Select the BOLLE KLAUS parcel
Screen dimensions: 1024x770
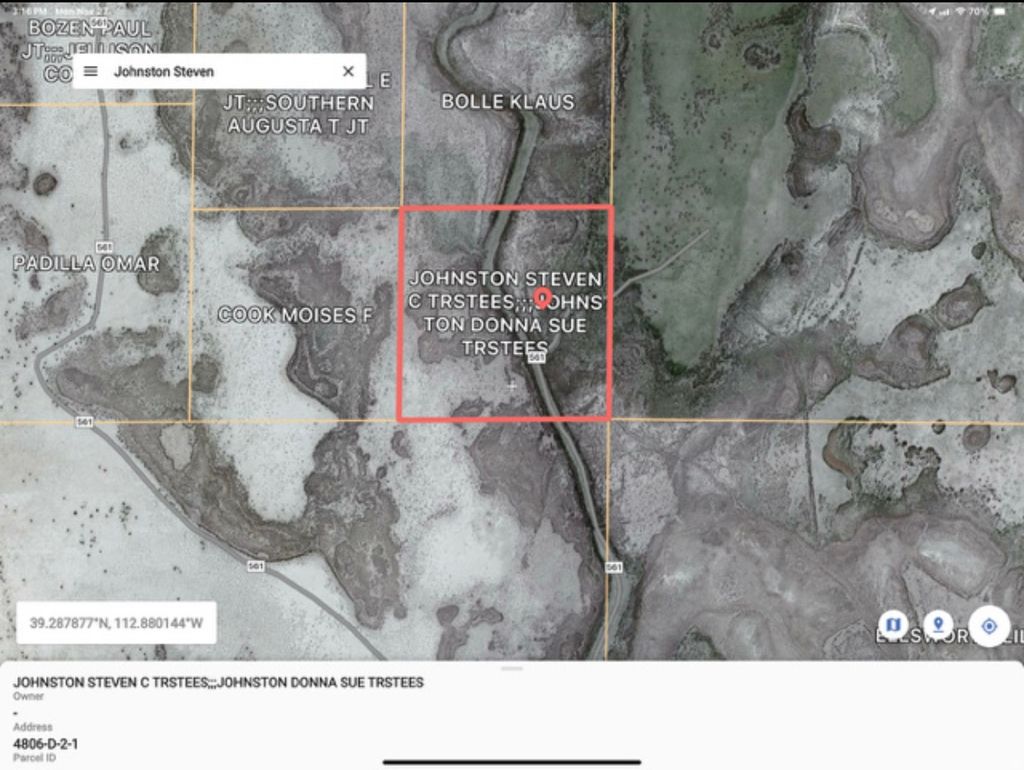[509, 102]
